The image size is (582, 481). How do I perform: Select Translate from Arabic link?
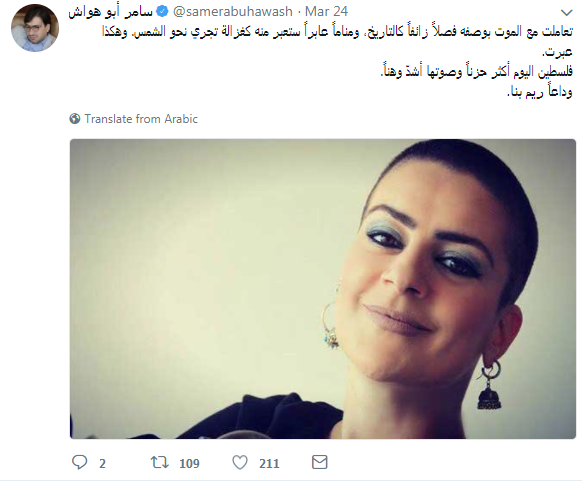pyautogui.click(x=141, y=119)
